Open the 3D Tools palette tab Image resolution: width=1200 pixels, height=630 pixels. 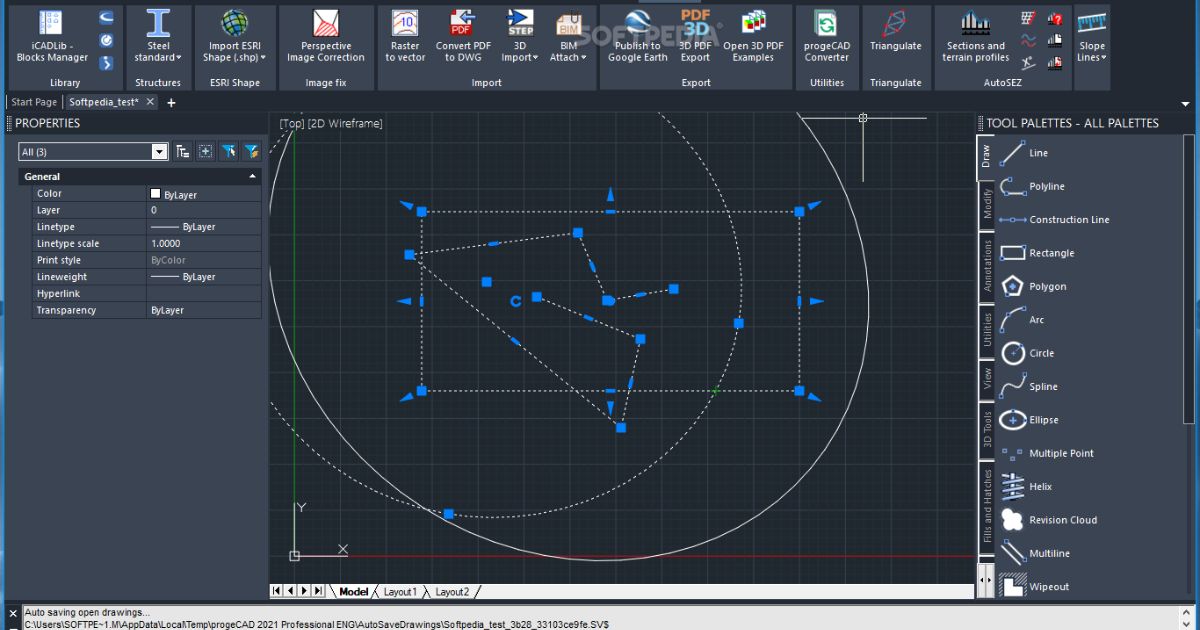(x=987, y=430)
